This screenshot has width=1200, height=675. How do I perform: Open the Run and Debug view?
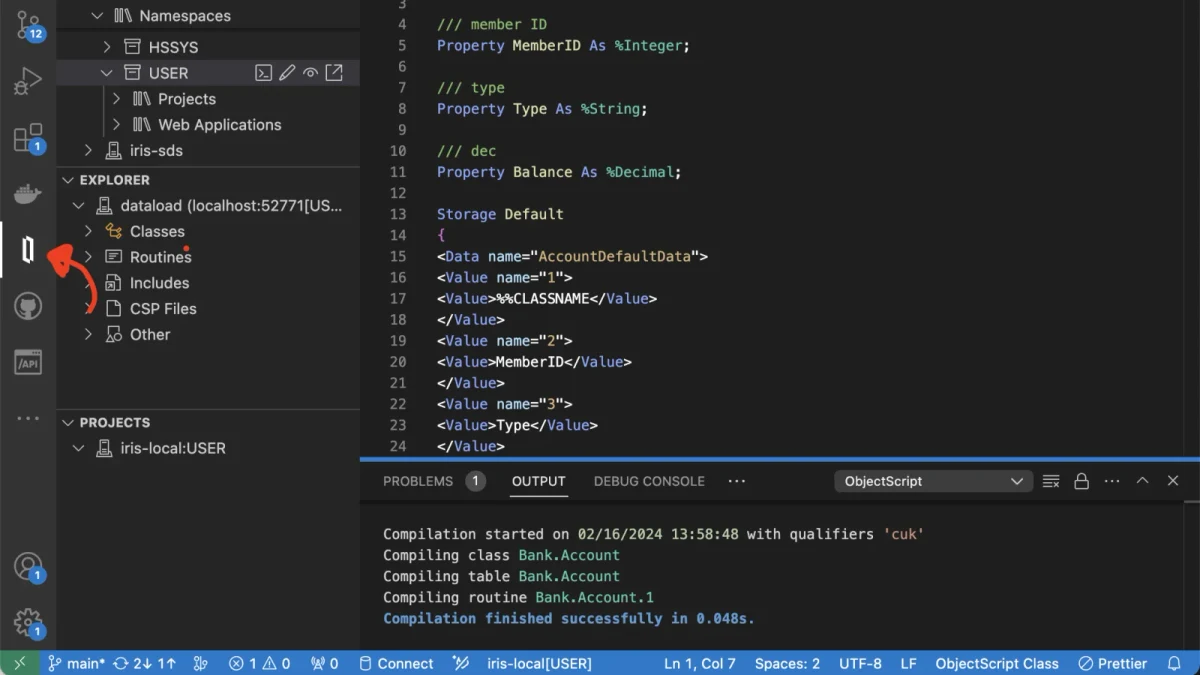coord(28,81)
